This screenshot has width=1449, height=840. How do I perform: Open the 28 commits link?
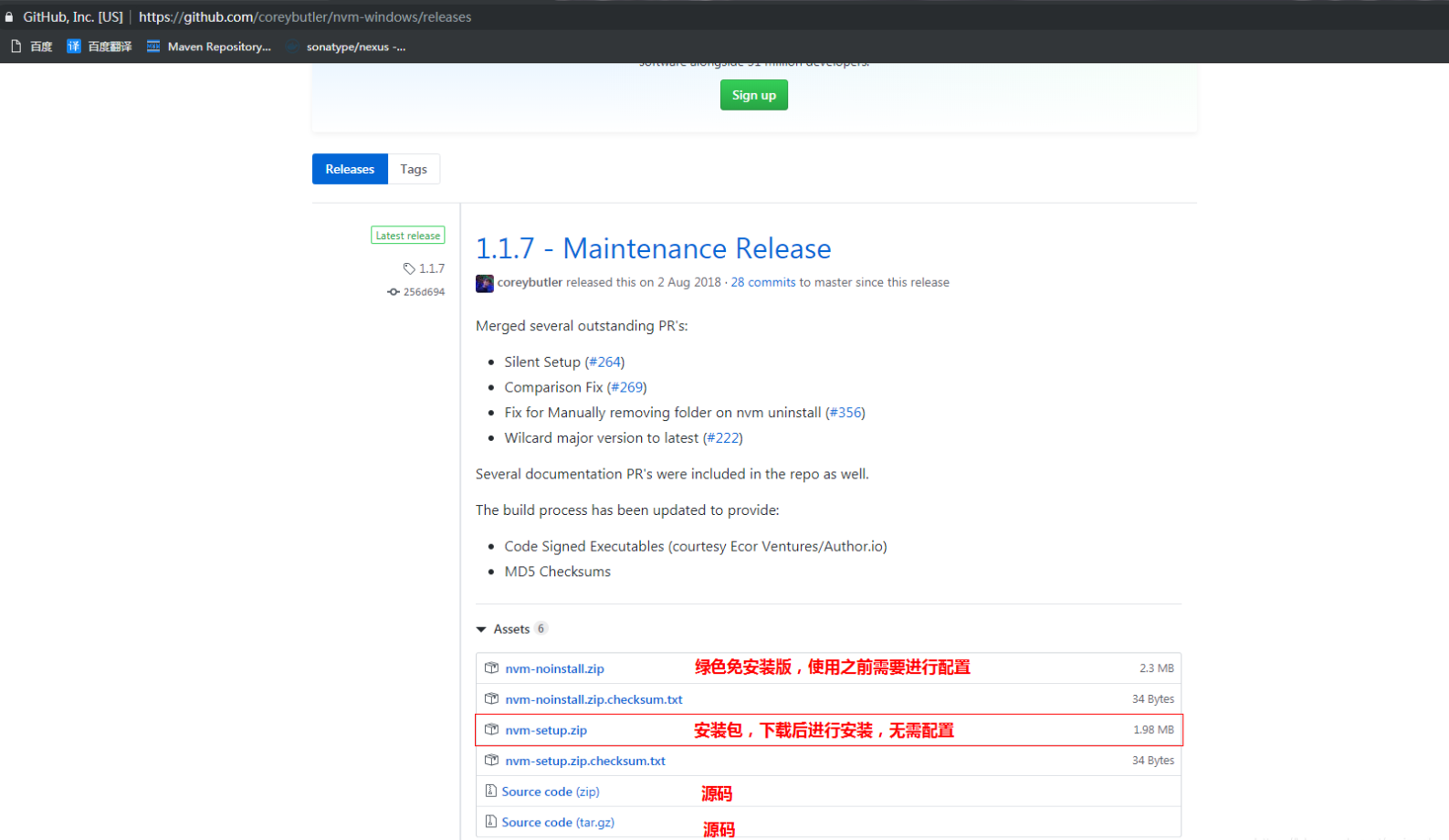click(x=763, y=282)
